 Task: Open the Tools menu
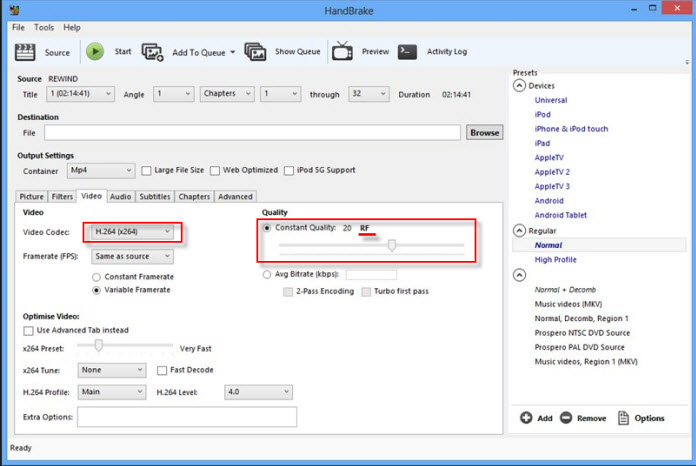[x=43, y=27]
